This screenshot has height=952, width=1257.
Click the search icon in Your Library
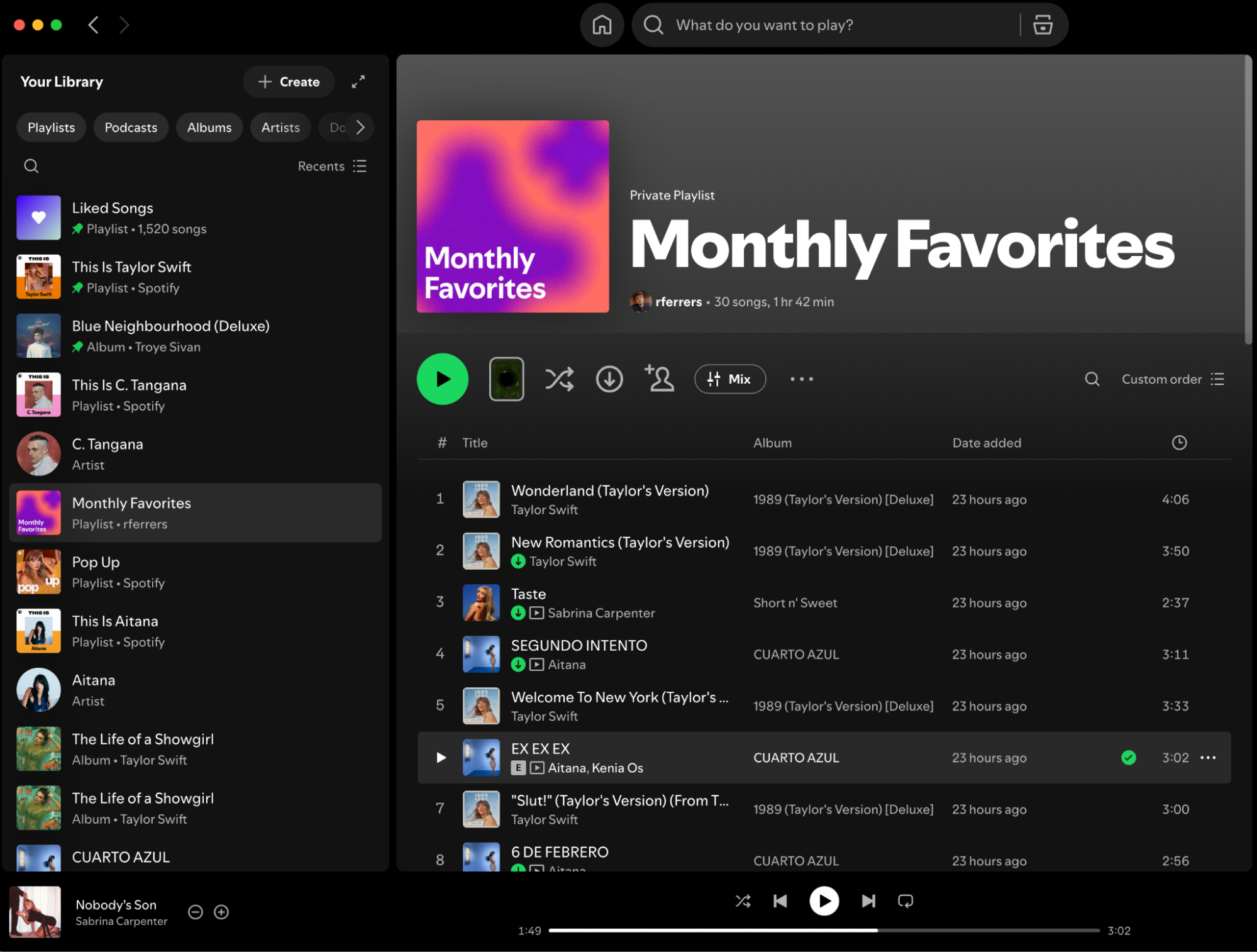(x=31, y=166)
